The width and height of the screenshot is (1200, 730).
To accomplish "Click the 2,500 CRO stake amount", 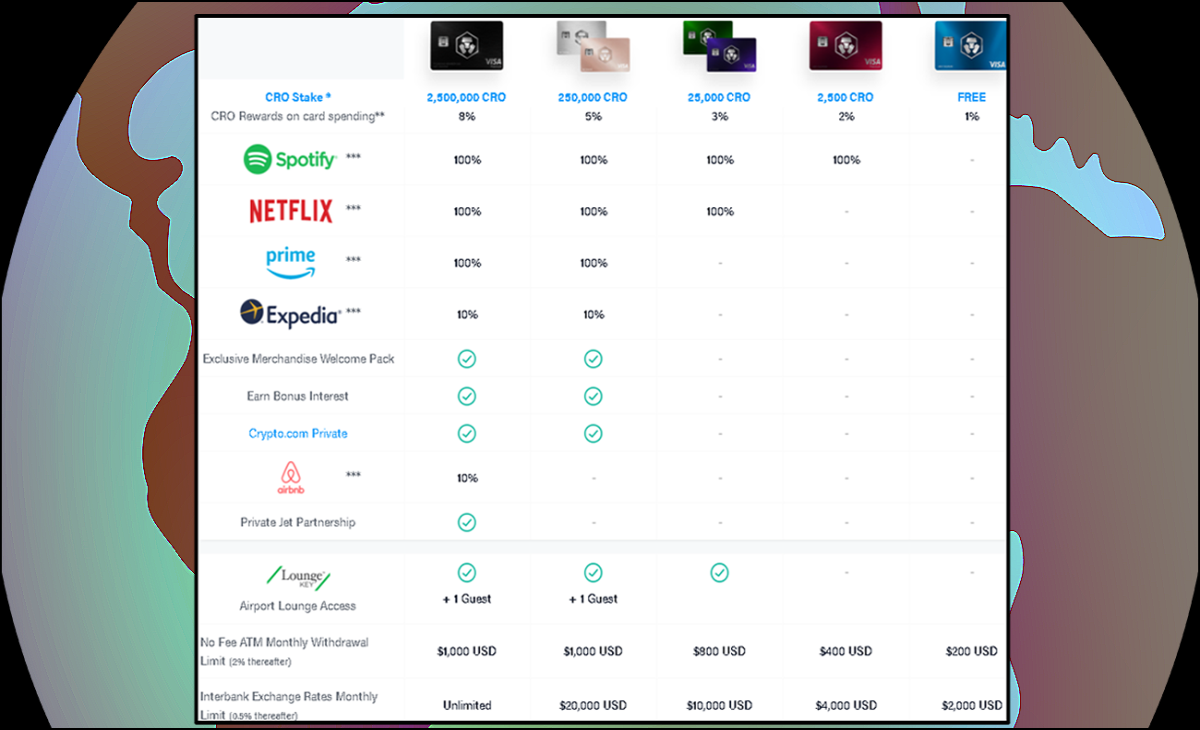I will tap(846, 98).
